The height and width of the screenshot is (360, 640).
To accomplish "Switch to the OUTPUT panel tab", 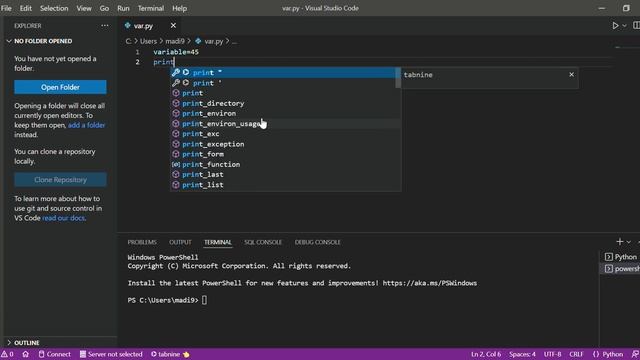I will pyautogui.click(x=180, y=242).
